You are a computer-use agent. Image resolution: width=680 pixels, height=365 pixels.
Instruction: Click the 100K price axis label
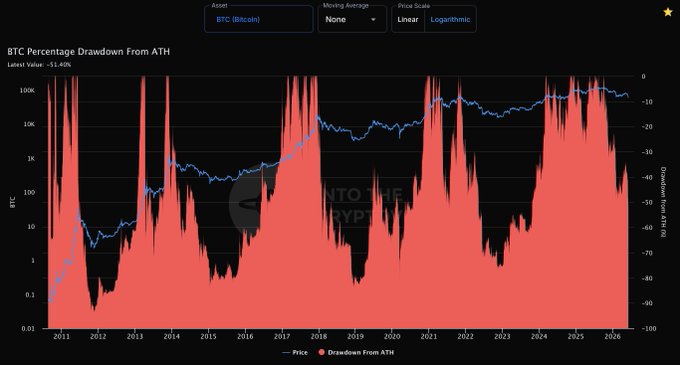coord(27,91)
